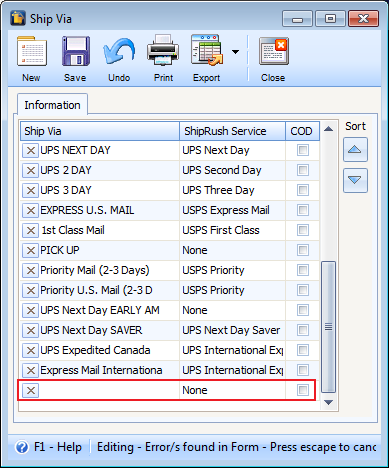Image resolution: width=389 pixels, height=468 pixels.
Task: Open the Export dropdown arrow
Action: (x=236, y=52)
